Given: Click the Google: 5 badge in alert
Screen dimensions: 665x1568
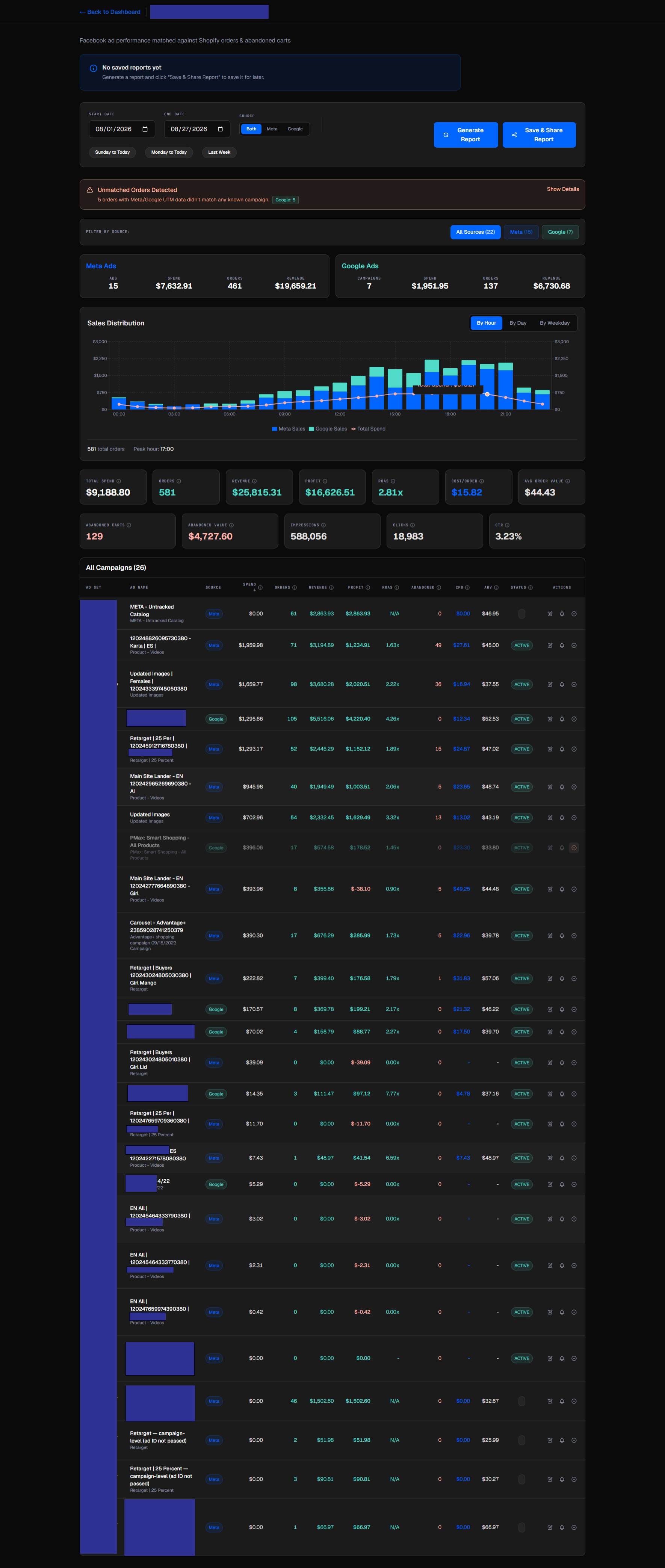Looking at the screenshot, I should pyautogui.click(x=285, y=200).
